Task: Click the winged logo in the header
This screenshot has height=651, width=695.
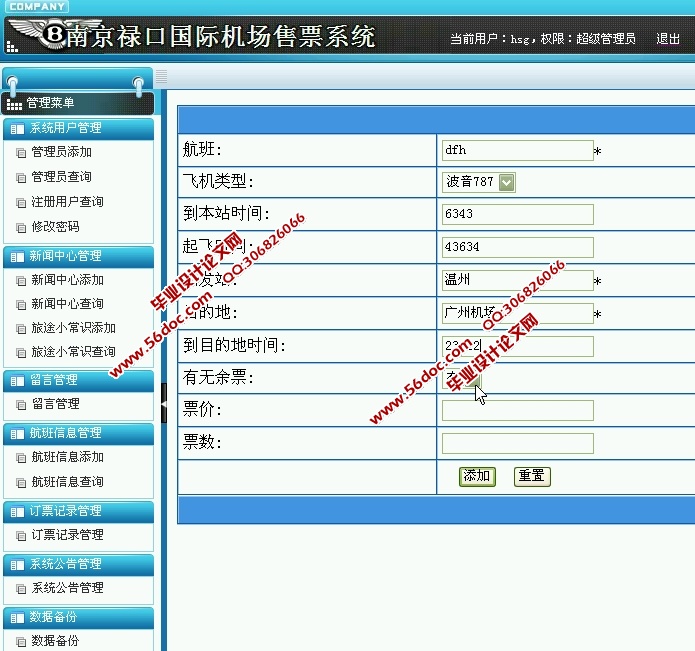Action: (55, 33)
